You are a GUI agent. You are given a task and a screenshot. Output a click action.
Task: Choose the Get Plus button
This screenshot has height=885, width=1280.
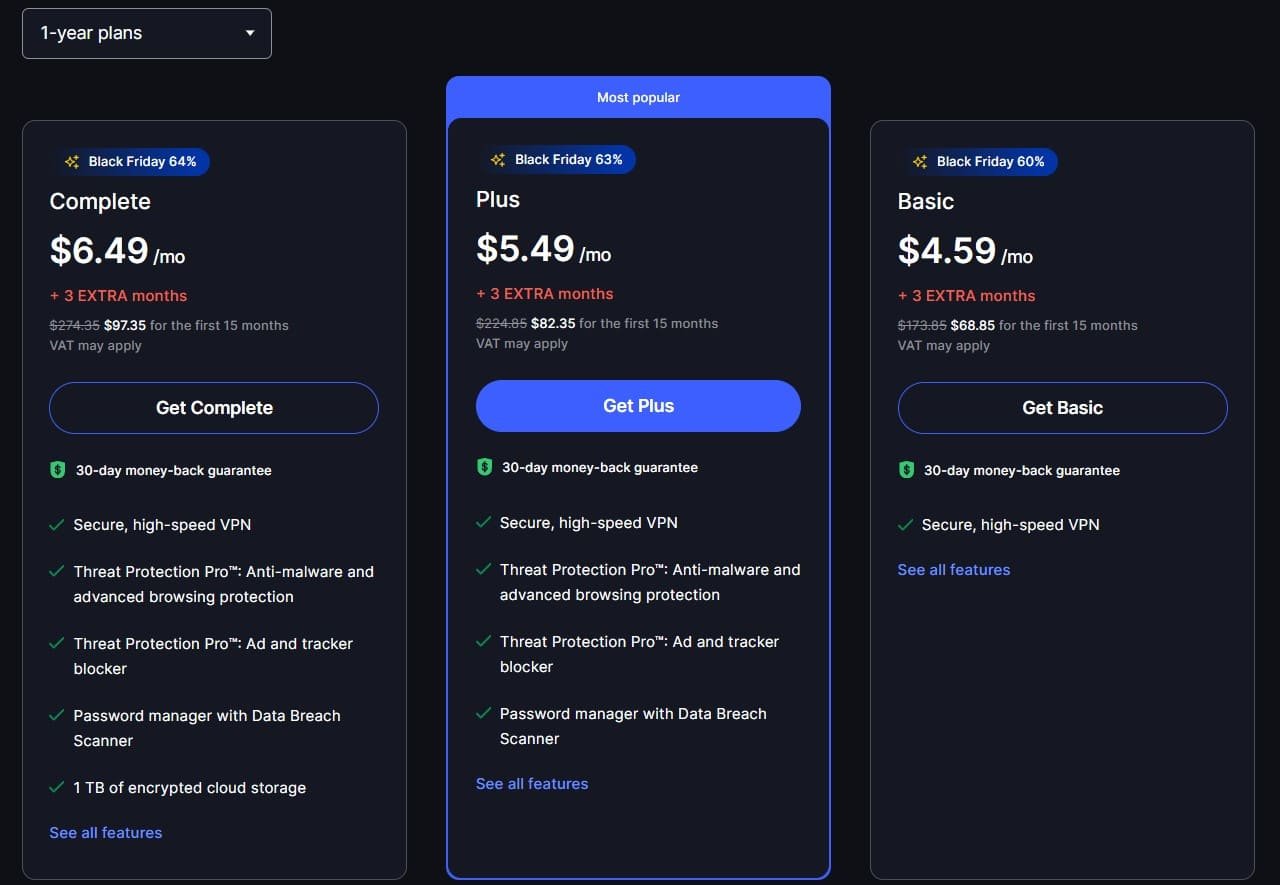pyautogui.click(x=638, y=406)
